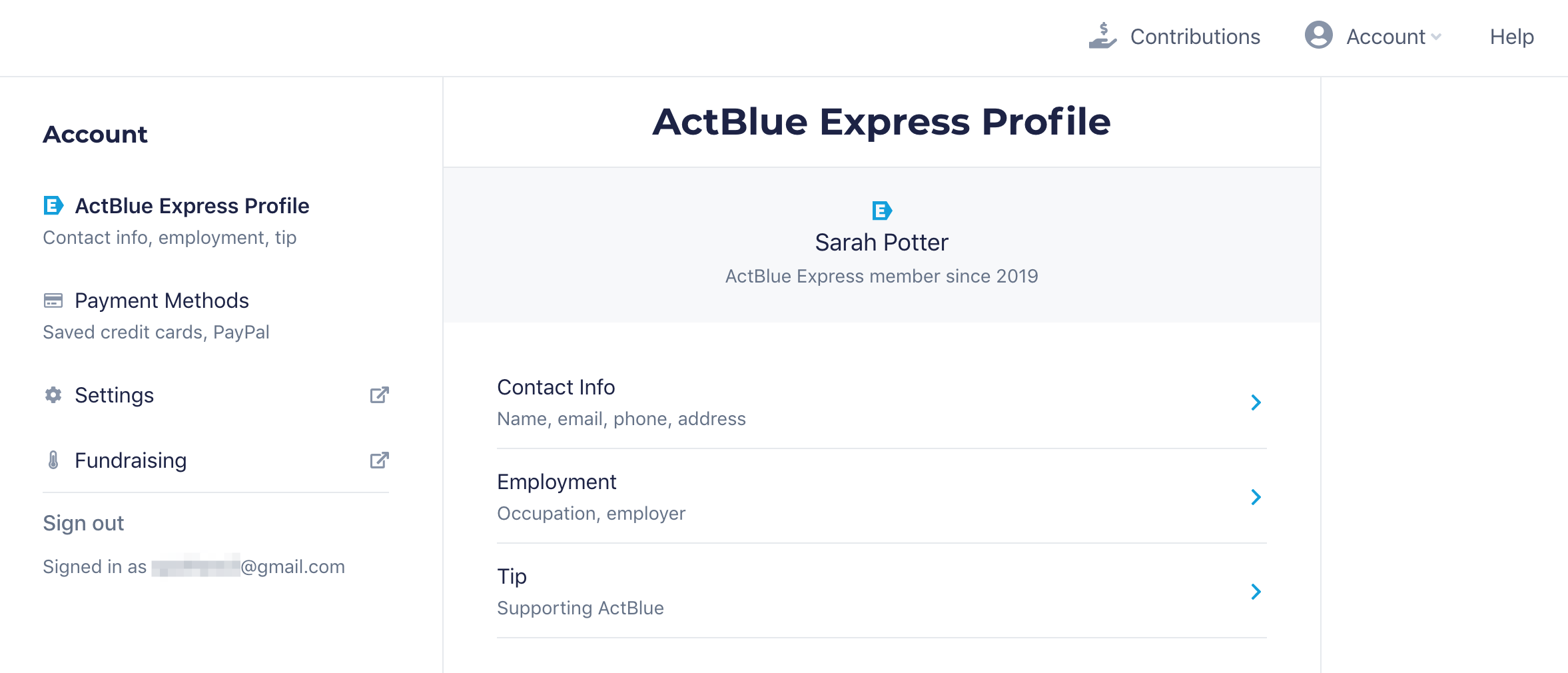
Task: Open the Tip row labeled Supporting ActBlue
Action: coord(881,591)
